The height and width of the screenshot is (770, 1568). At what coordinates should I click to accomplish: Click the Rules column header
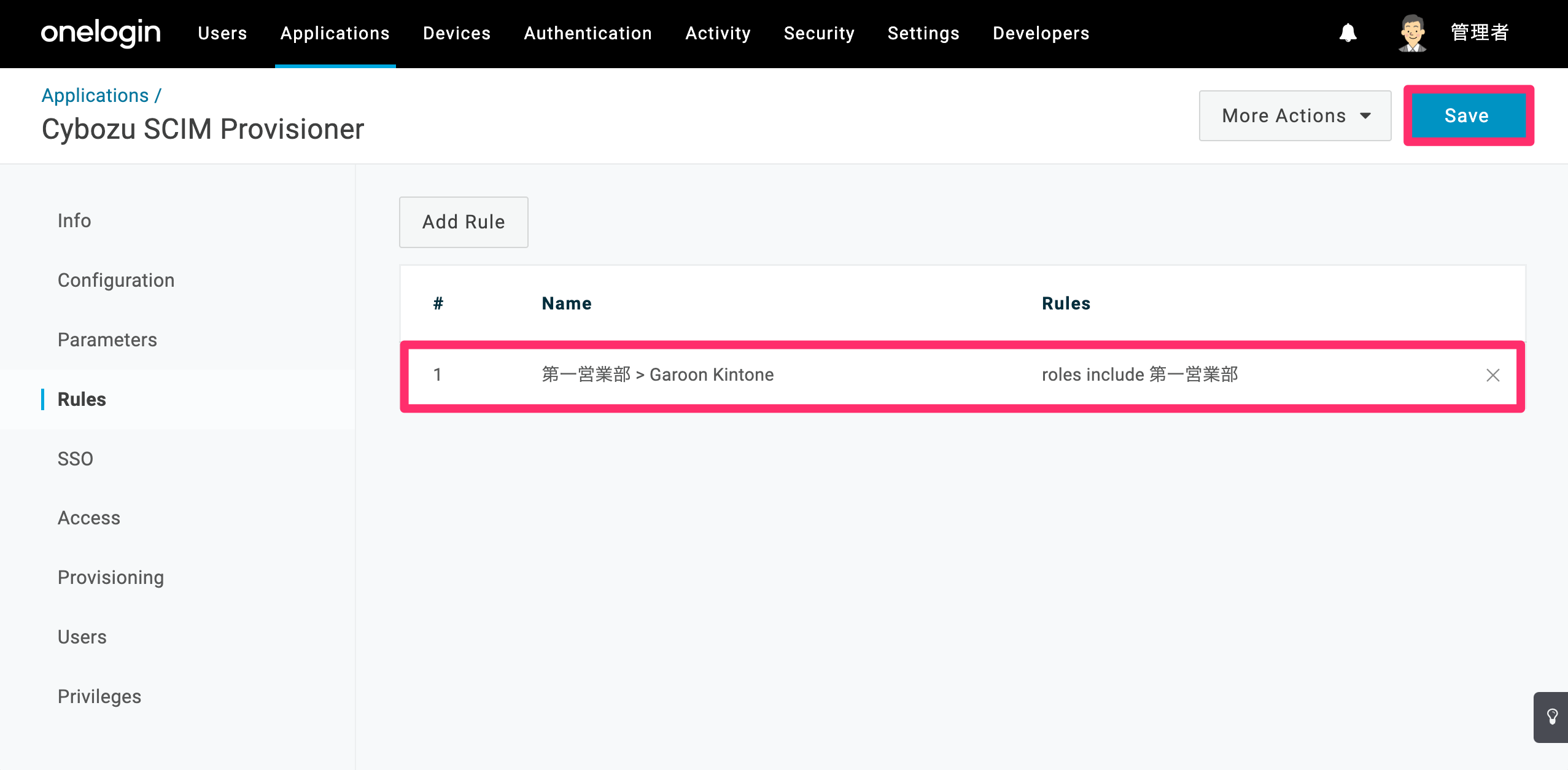(x=1066, y=303)
